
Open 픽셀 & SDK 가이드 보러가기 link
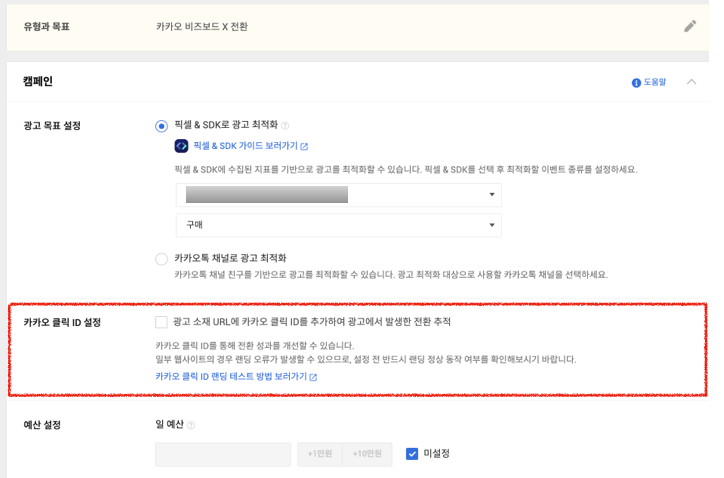click(x=250, y=146)
